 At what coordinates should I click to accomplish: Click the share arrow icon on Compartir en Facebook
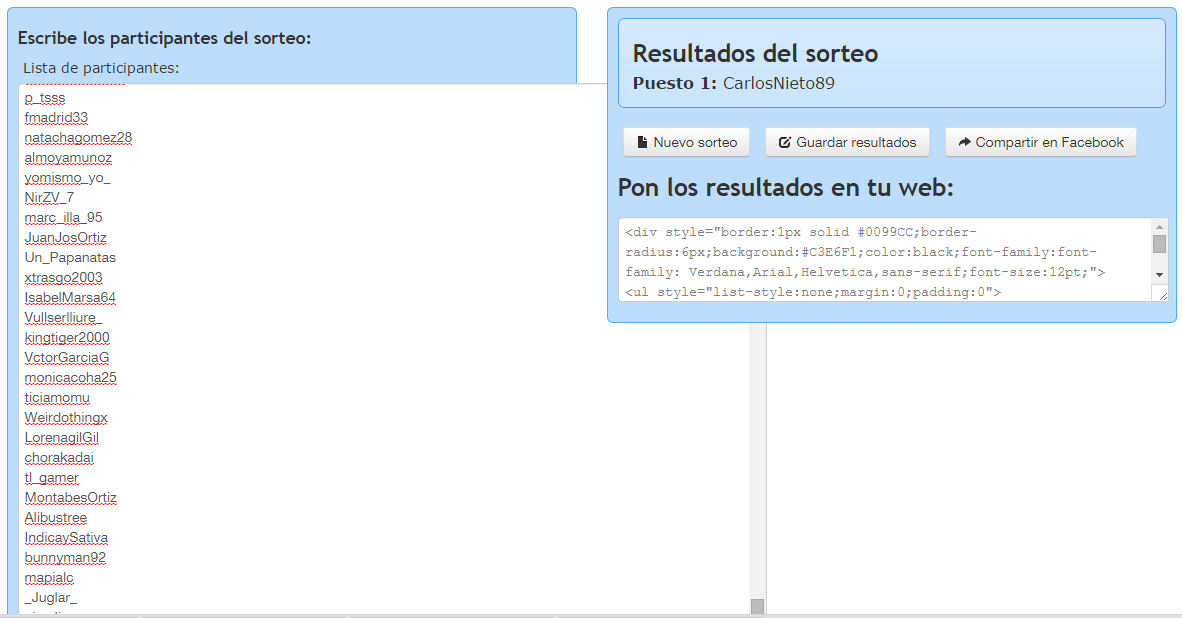click(964, 142)
